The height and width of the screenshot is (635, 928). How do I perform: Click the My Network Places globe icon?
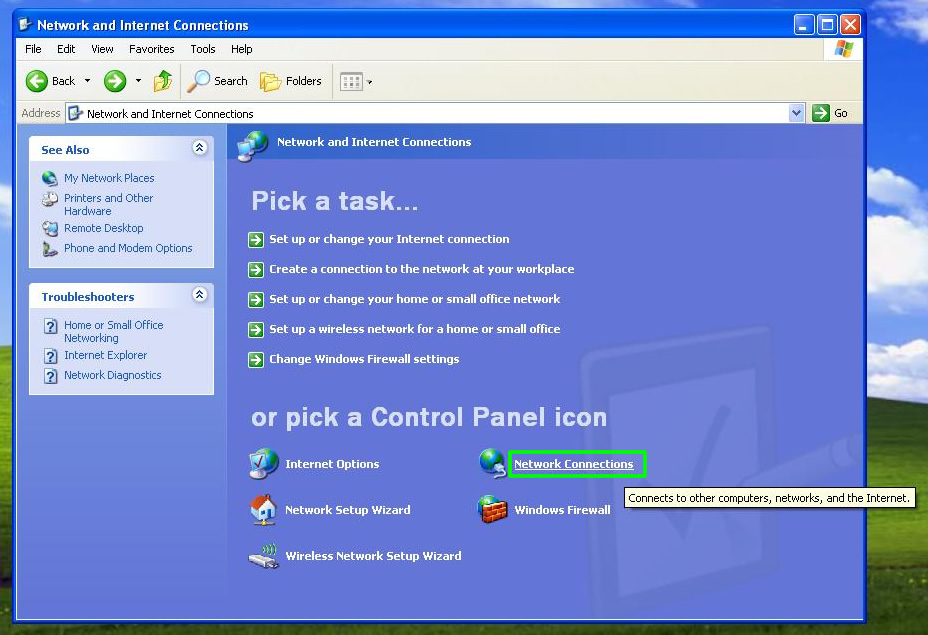coord(50,178)
